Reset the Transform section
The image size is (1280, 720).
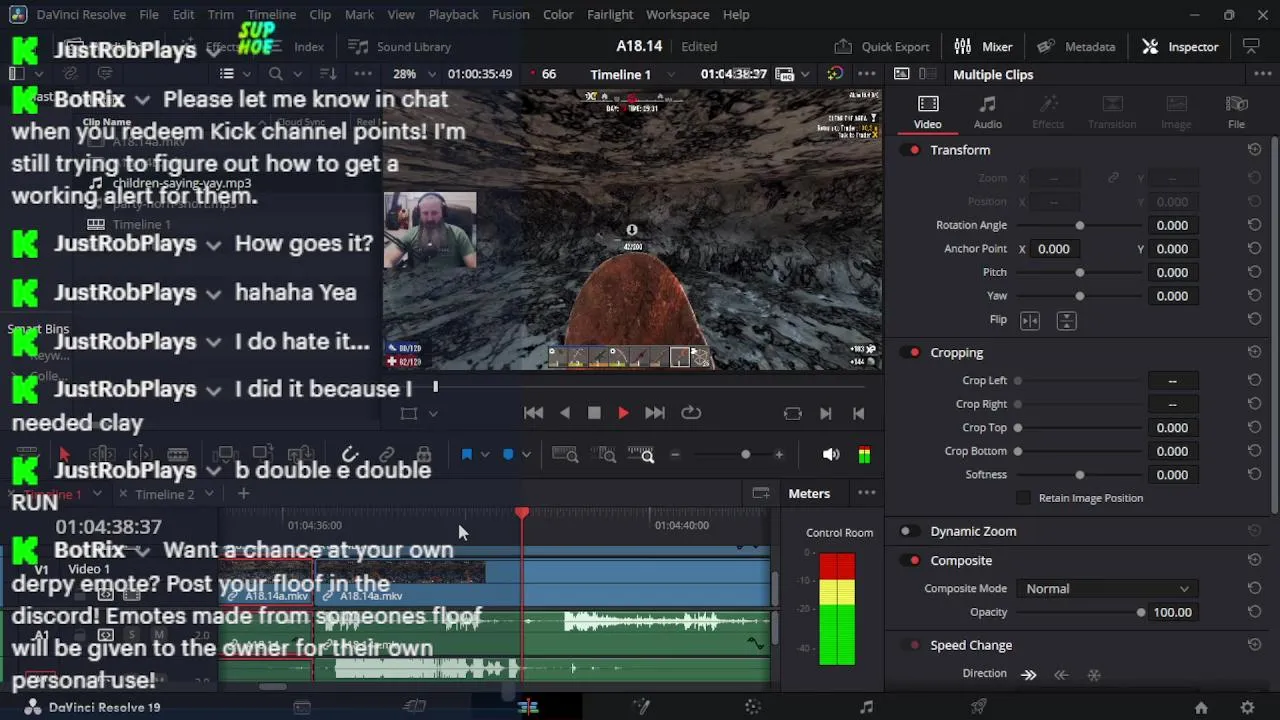[x=1254, y=150]
